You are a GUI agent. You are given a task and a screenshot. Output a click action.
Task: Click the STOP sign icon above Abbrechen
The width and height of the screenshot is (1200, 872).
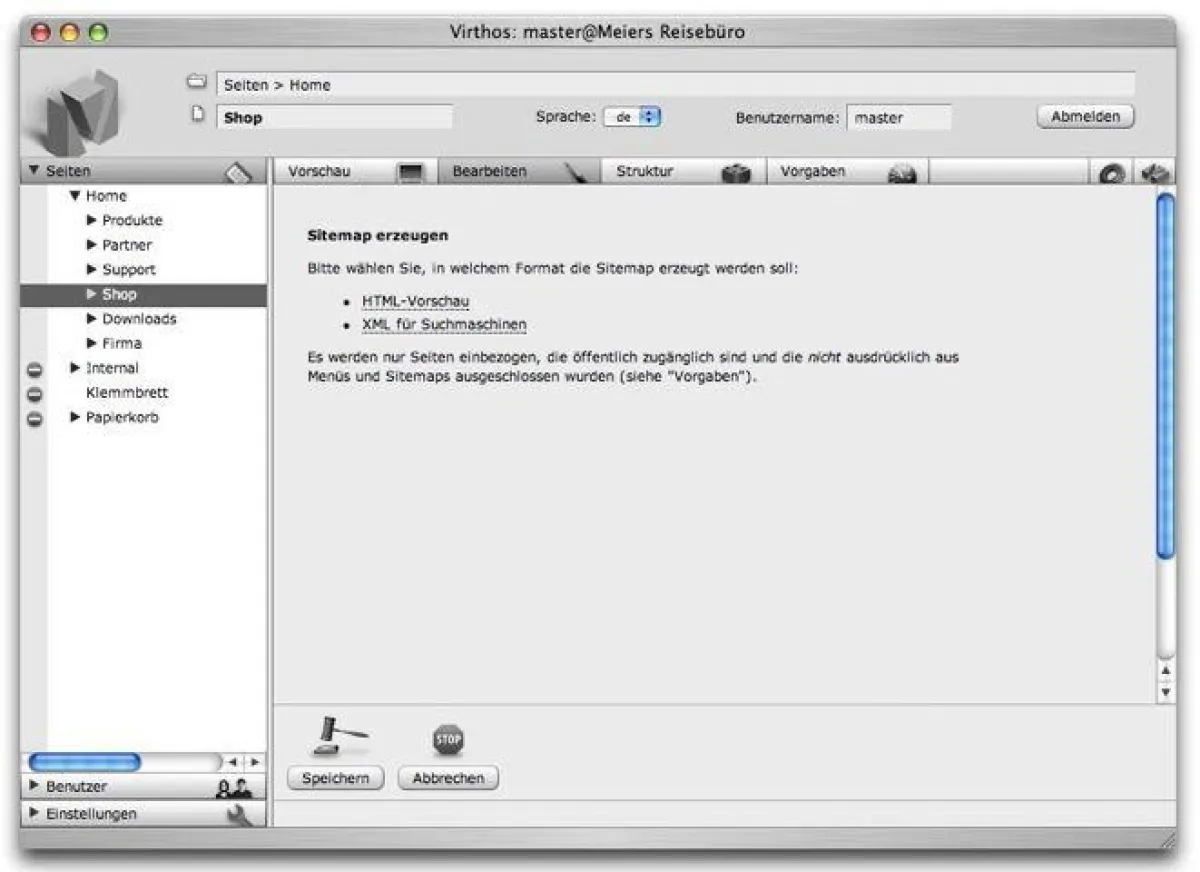click(447, 737)
